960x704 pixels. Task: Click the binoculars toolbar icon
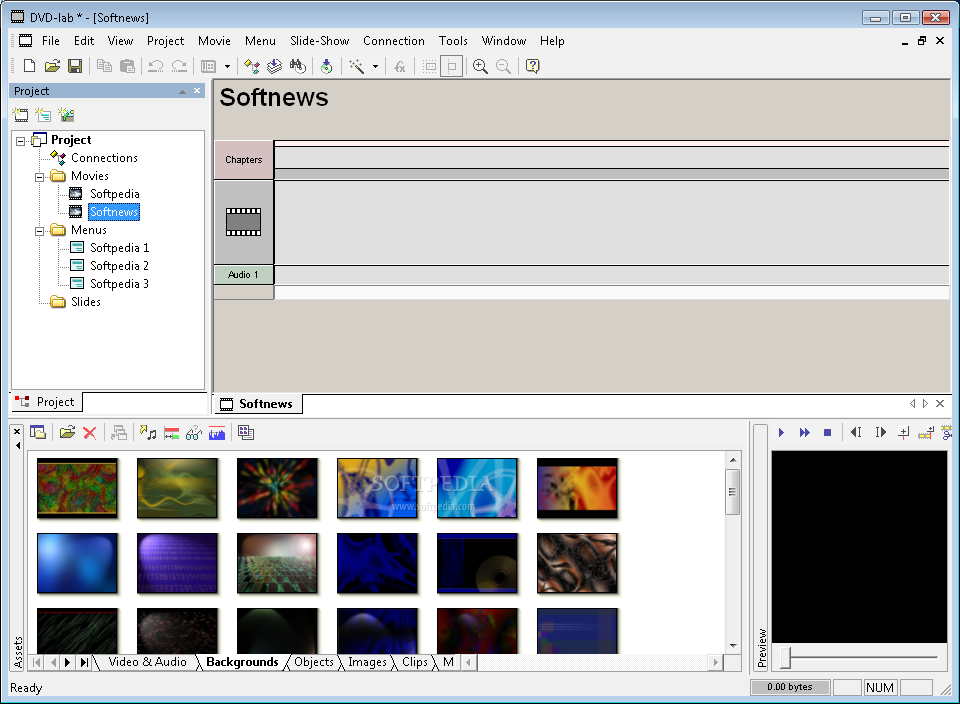tap(298, 66)
